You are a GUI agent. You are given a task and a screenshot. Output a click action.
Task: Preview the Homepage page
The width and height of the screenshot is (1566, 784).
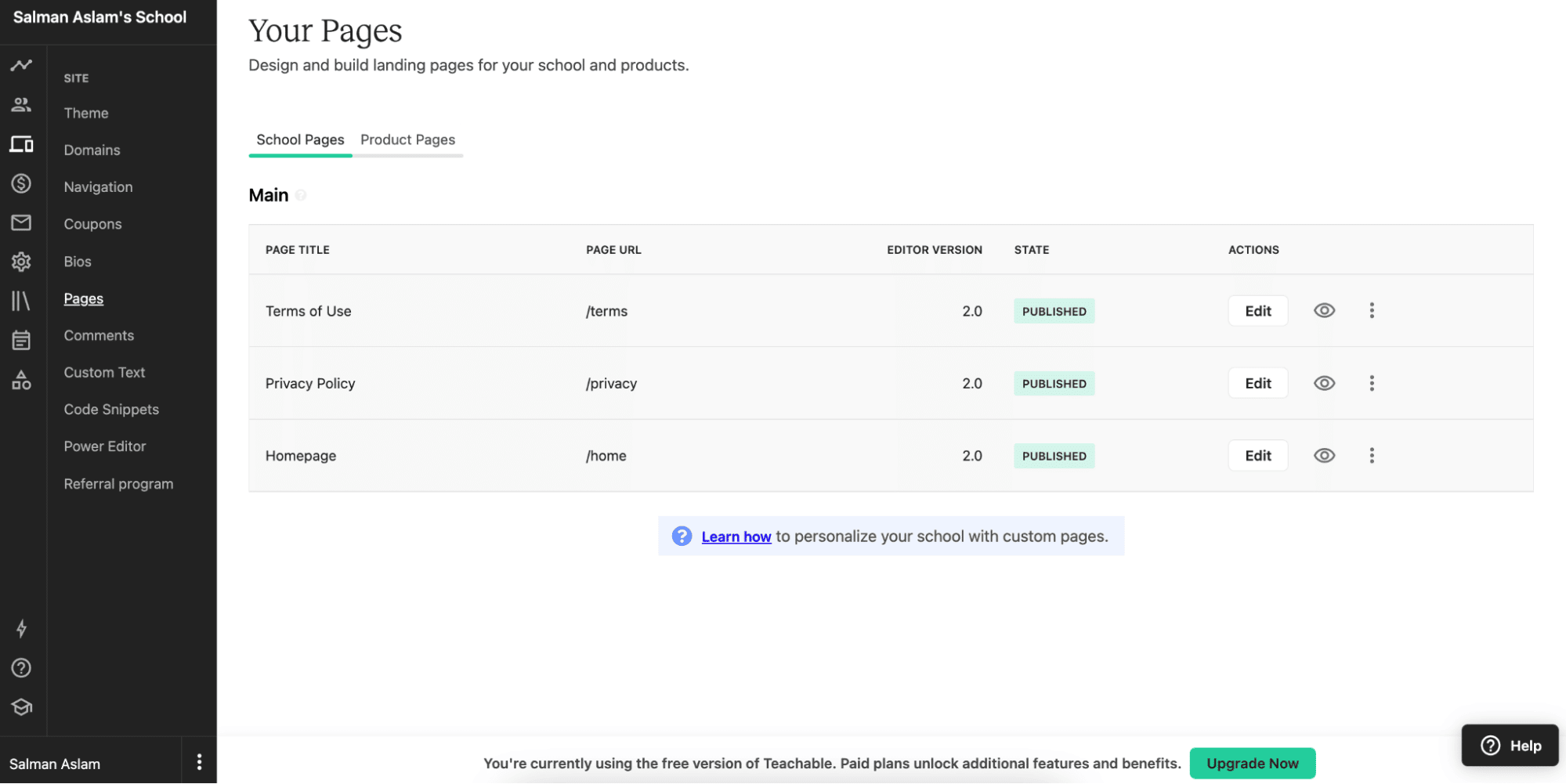1324,456
